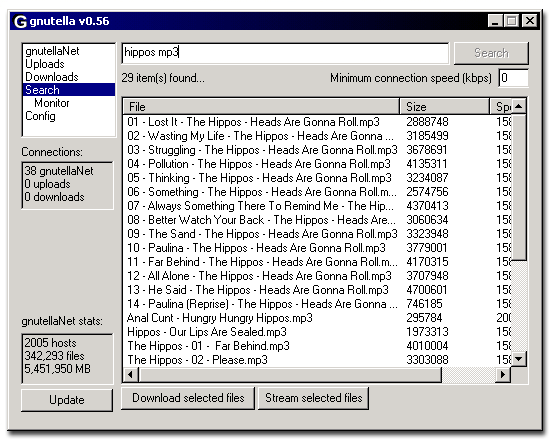
Task: Click the vertical scrollbar thumb in results
Action: click(x=519, y=187)
